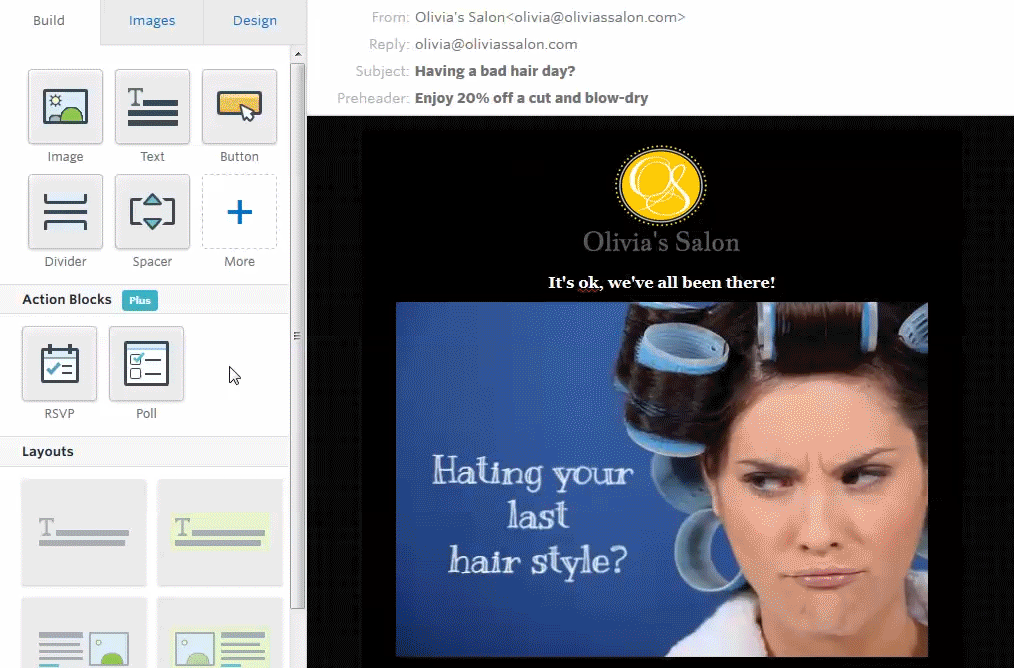
Task: Choose the image-left text-right layout
Action: [220, 633]
